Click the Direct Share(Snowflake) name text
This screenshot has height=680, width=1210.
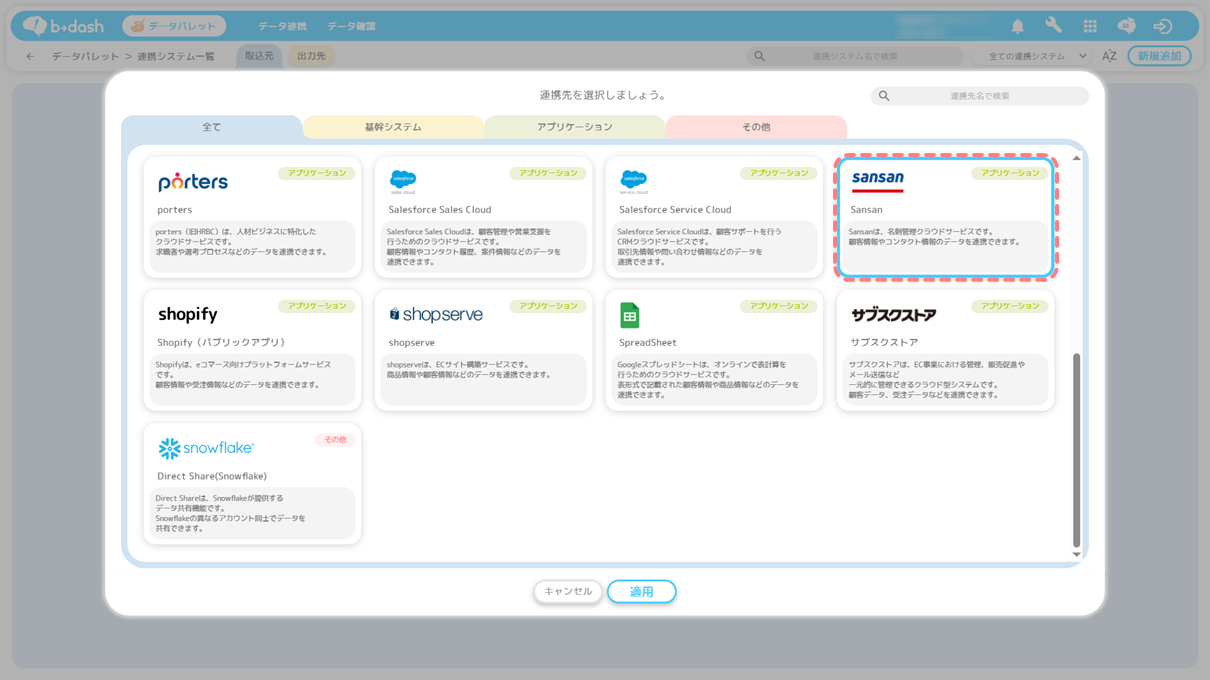pyautogui.click(x=212, y=476)
